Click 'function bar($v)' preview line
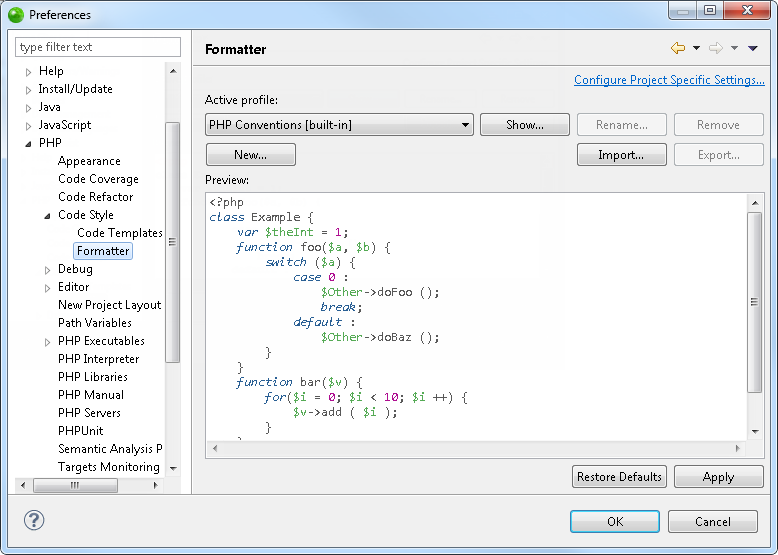Viewport: 778px width, 555px height. tap(299, 382)
